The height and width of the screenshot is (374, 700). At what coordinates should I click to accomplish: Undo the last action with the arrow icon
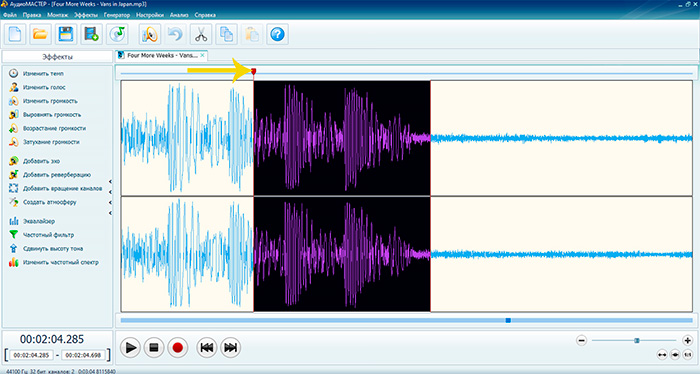click(x=175, y=34)
